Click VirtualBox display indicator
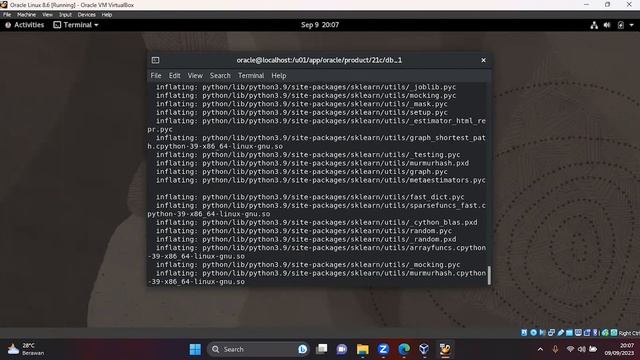640x360 pixels. point(578,333)
